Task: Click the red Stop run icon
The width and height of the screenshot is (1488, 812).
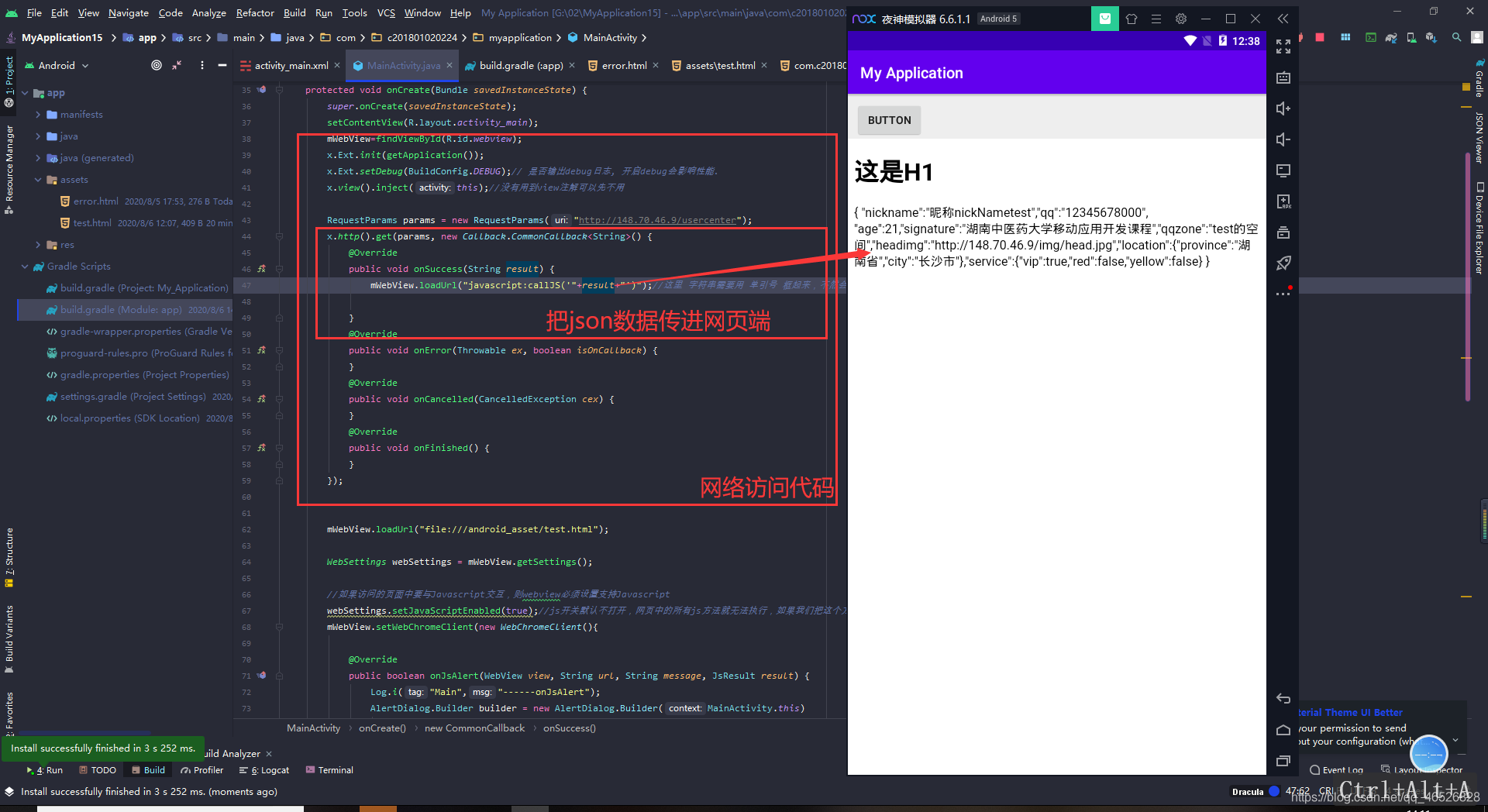Action: point(1320,37)
